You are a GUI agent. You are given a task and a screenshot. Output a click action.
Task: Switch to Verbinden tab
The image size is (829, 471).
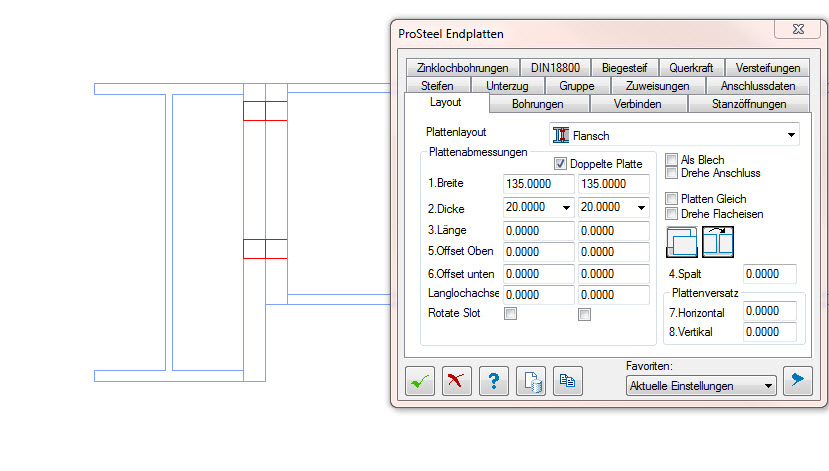[638, 104]
